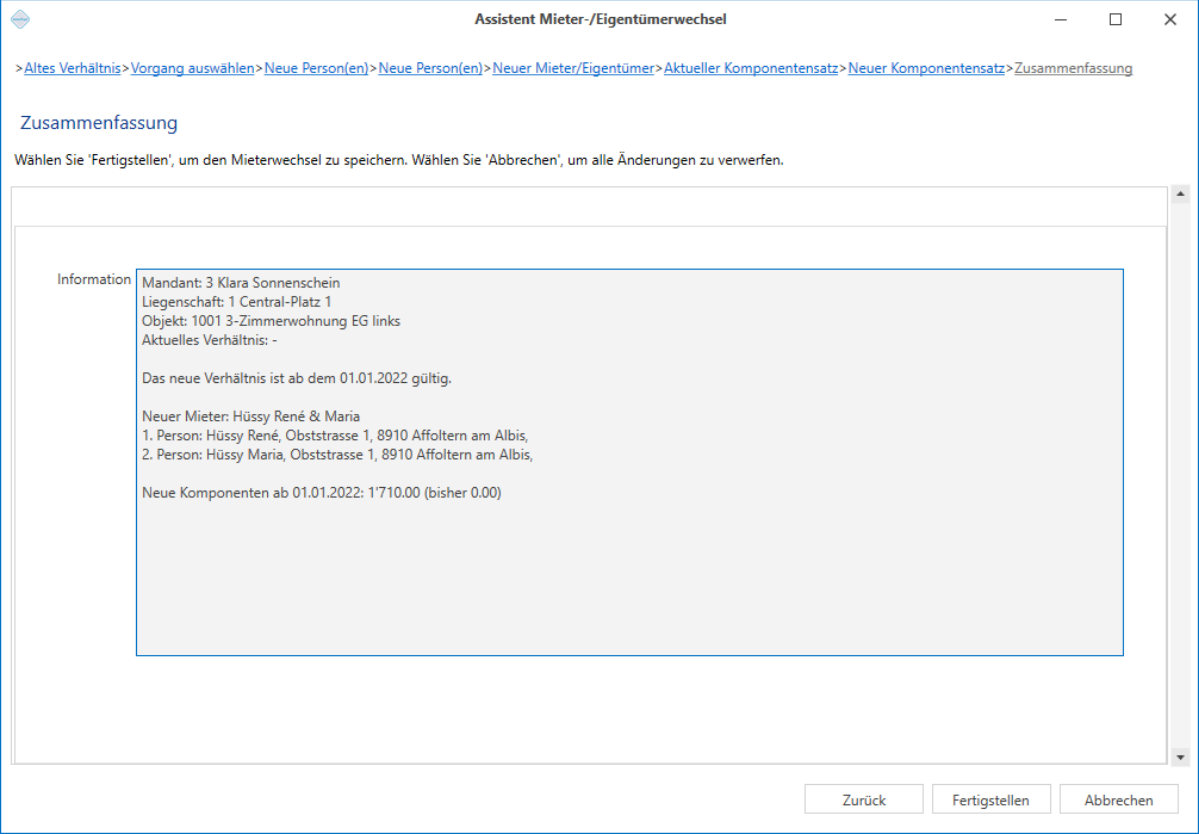Maximize the wizard window

[x=1116, y=19]
